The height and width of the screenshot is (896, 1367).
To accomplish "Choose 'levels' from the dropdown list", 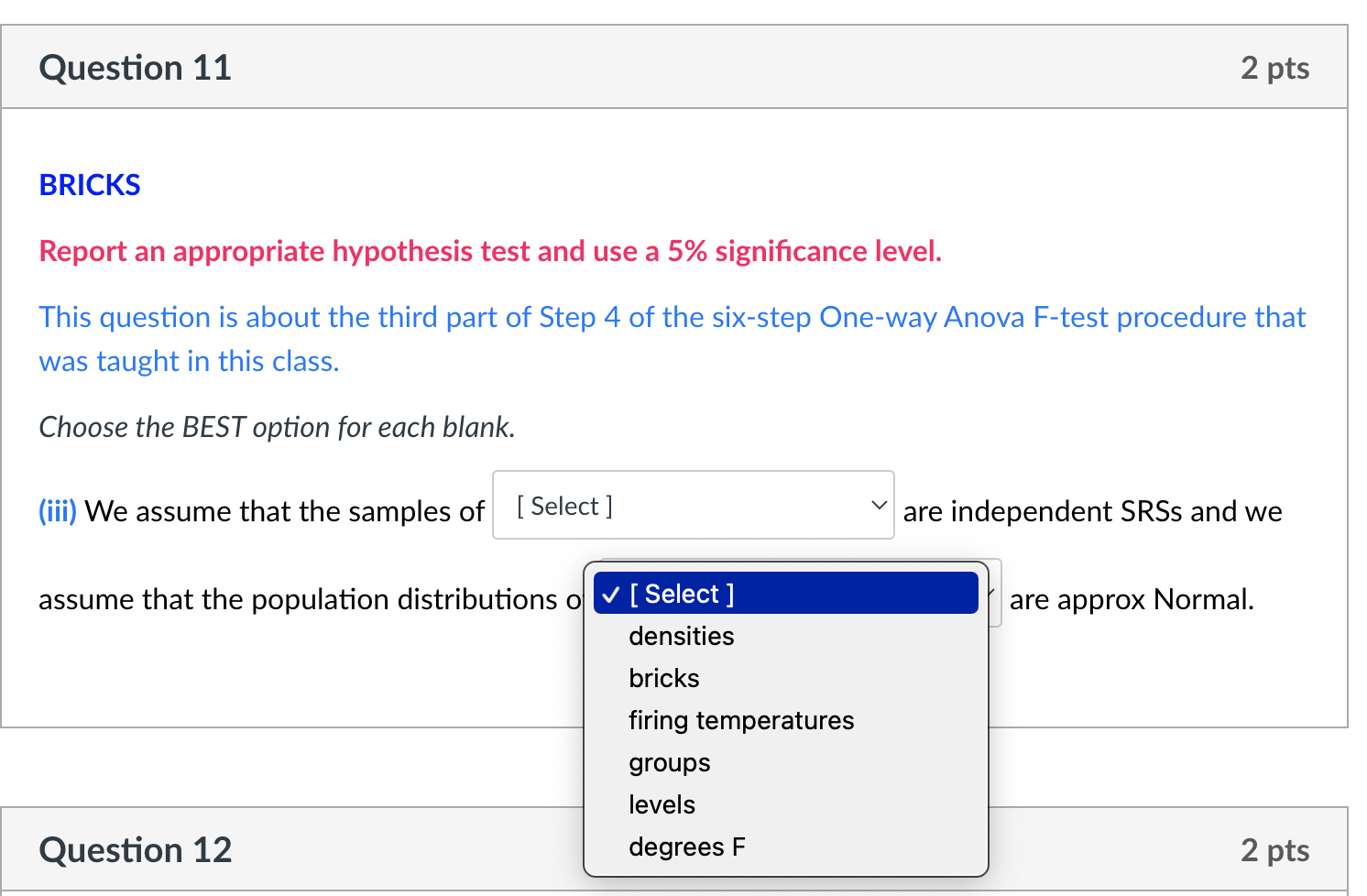I will (x=786, y=804).
